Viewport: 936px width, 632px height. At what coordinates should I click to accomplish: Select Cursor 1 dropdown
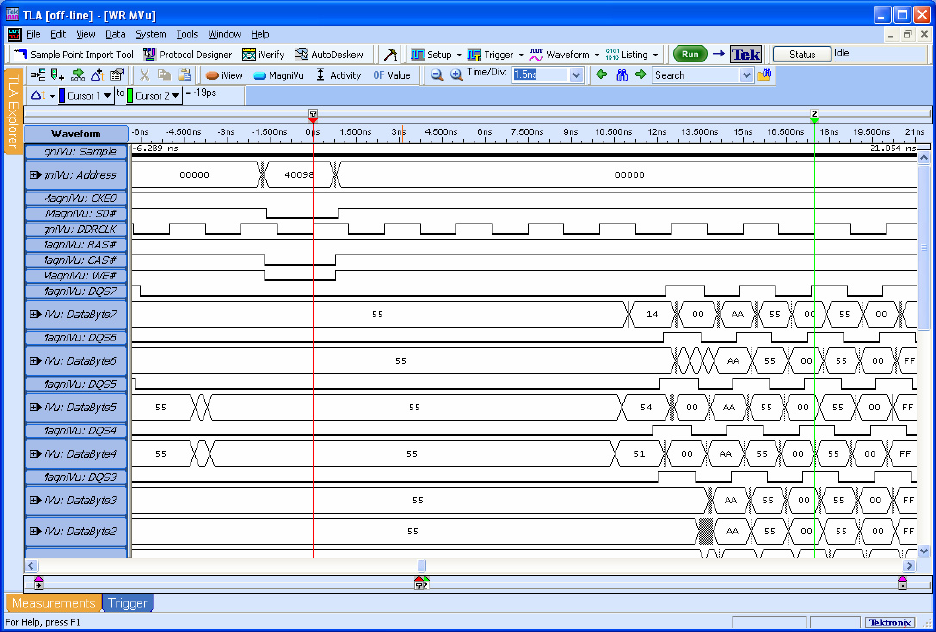pyautogui.click(x=86, y=95)
